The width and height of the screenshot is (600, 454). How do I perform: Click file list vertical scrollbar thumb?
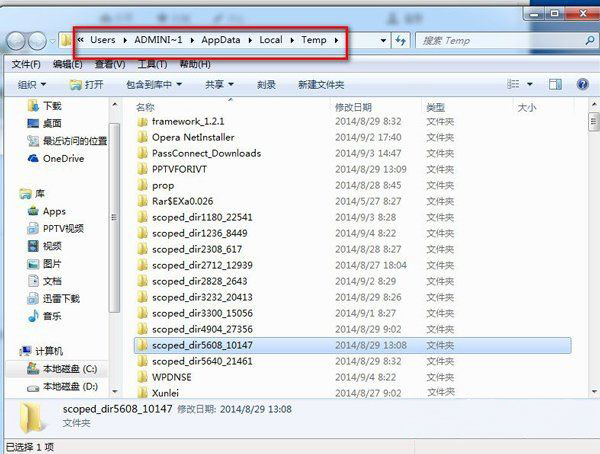pos(593,122)
